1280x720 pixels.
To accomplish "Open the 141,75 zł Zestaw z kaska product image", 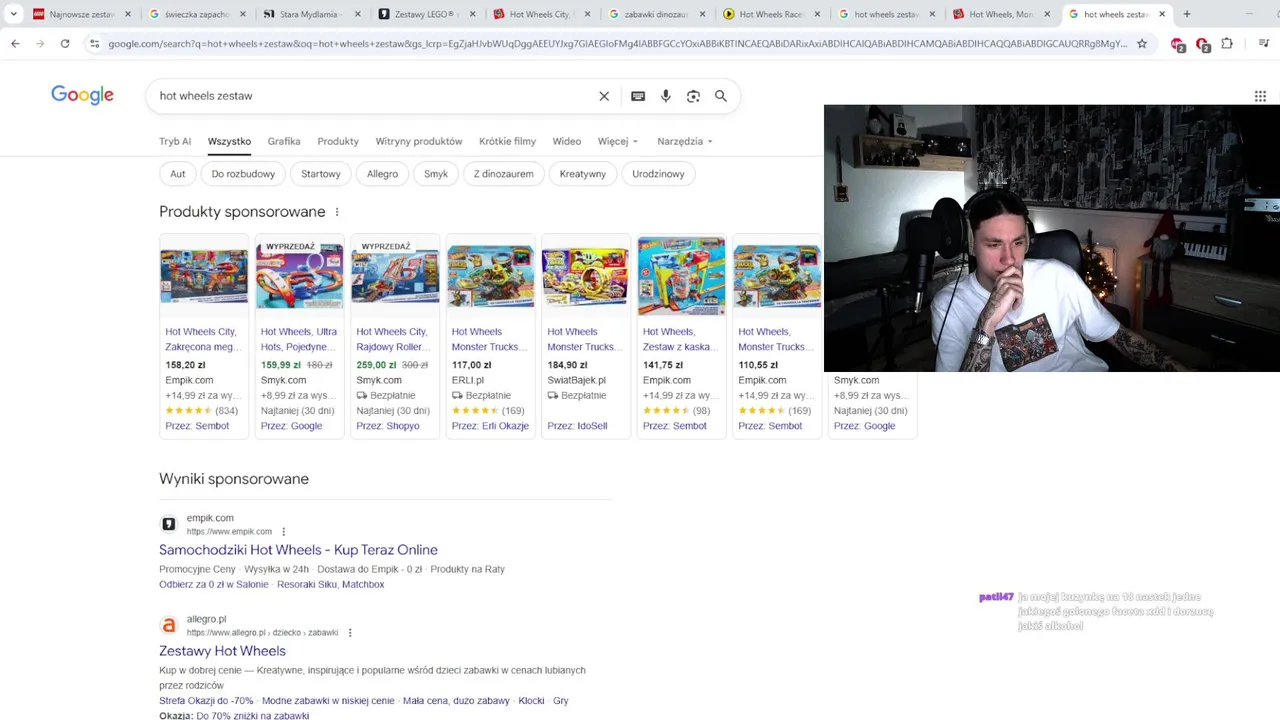I will (681, 276).
